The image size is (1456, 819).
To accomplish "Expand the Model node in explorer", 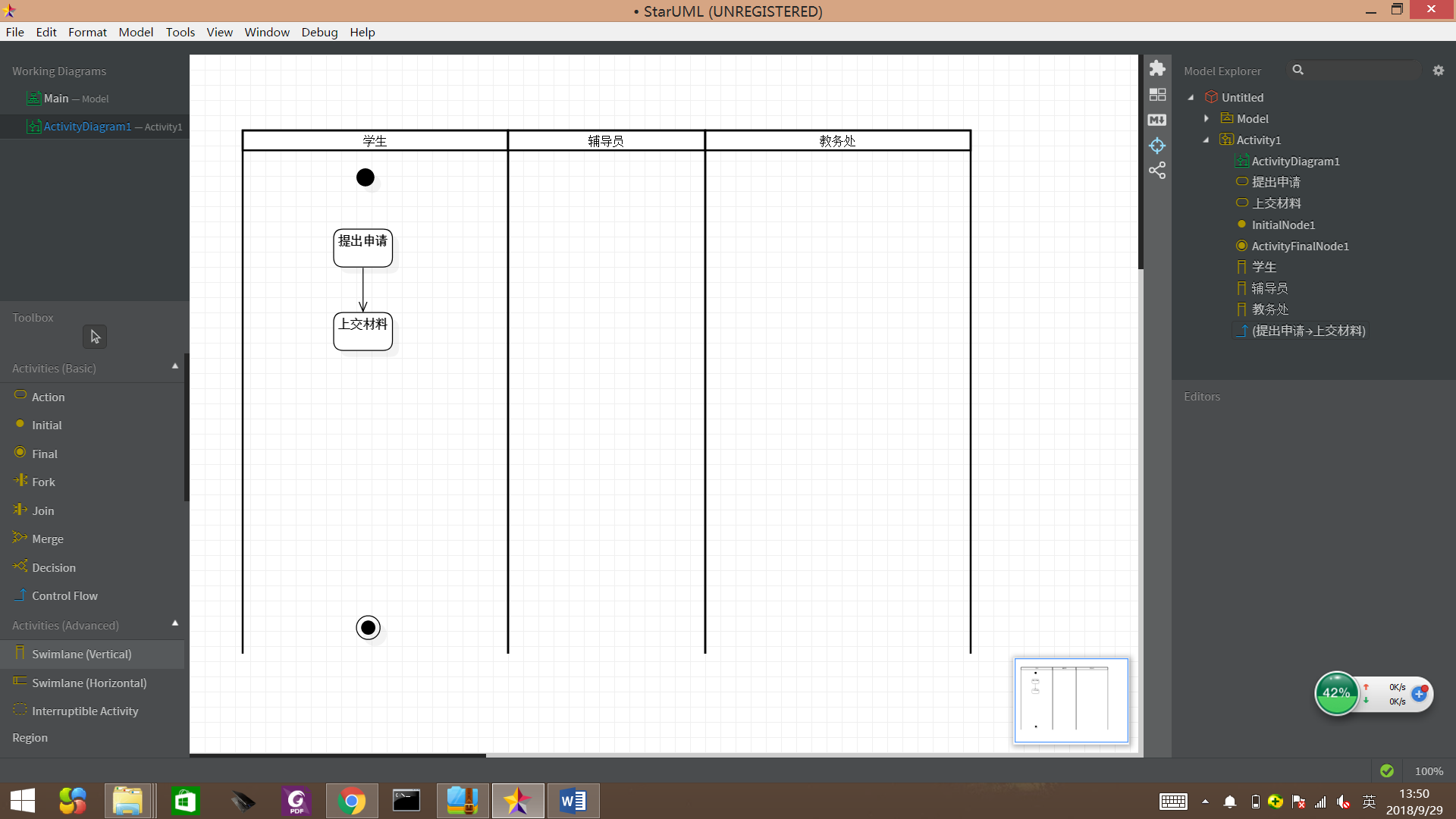I will (1207, 118).
